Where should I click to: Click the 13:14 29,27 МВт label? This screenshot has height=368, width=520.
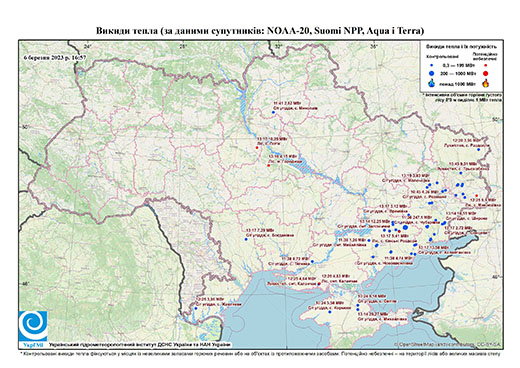[x=373, y=314]
